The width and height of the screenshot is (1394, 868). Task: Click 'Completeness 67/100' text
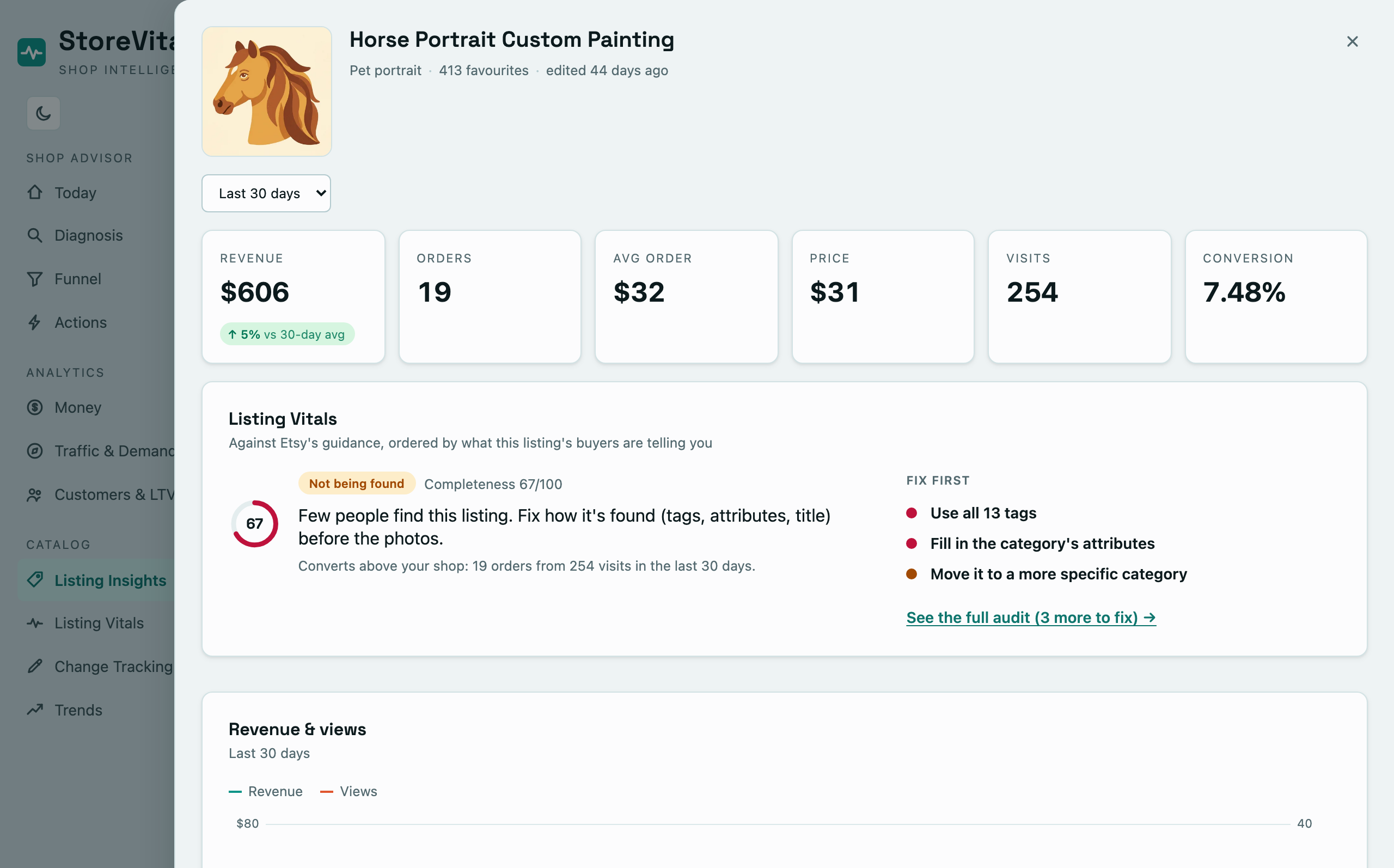point(493,484)
